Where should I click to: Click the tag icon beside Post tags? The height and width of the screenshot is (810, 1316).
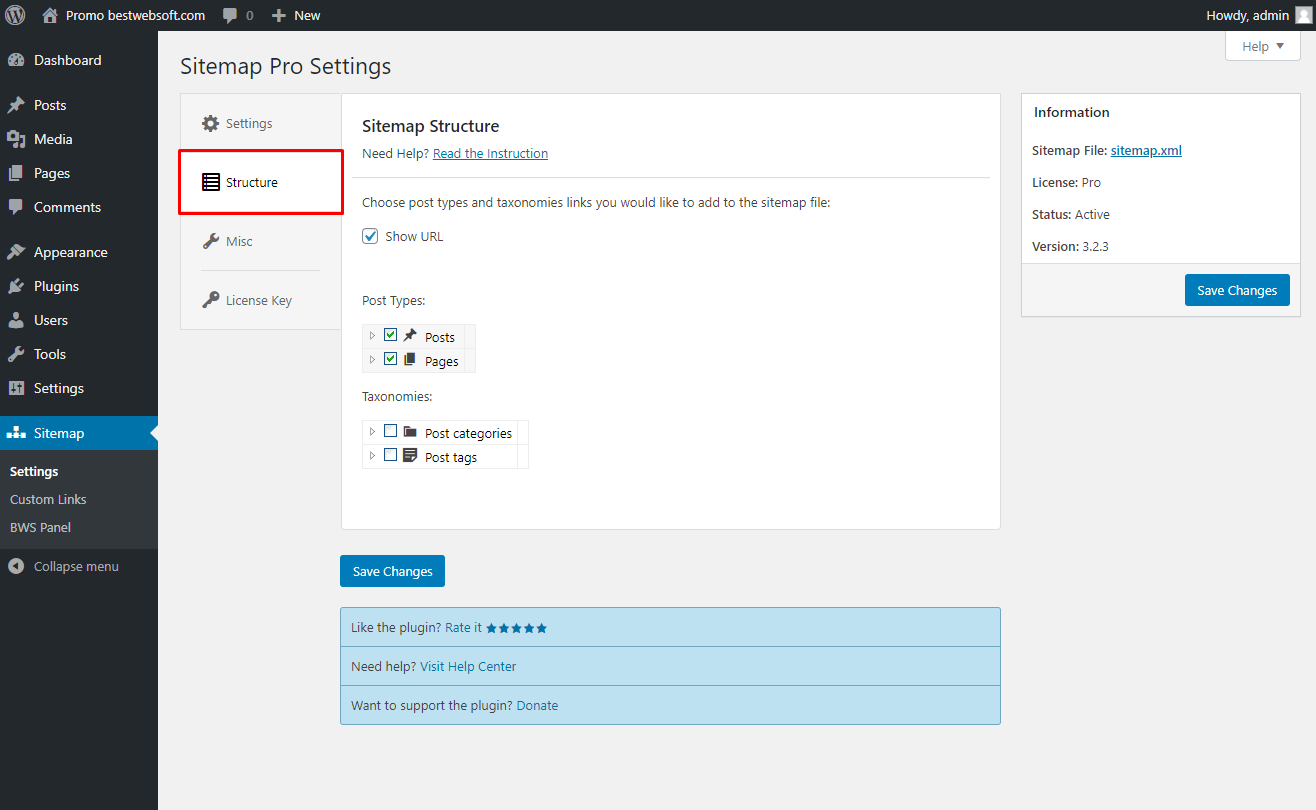point(410,456)
